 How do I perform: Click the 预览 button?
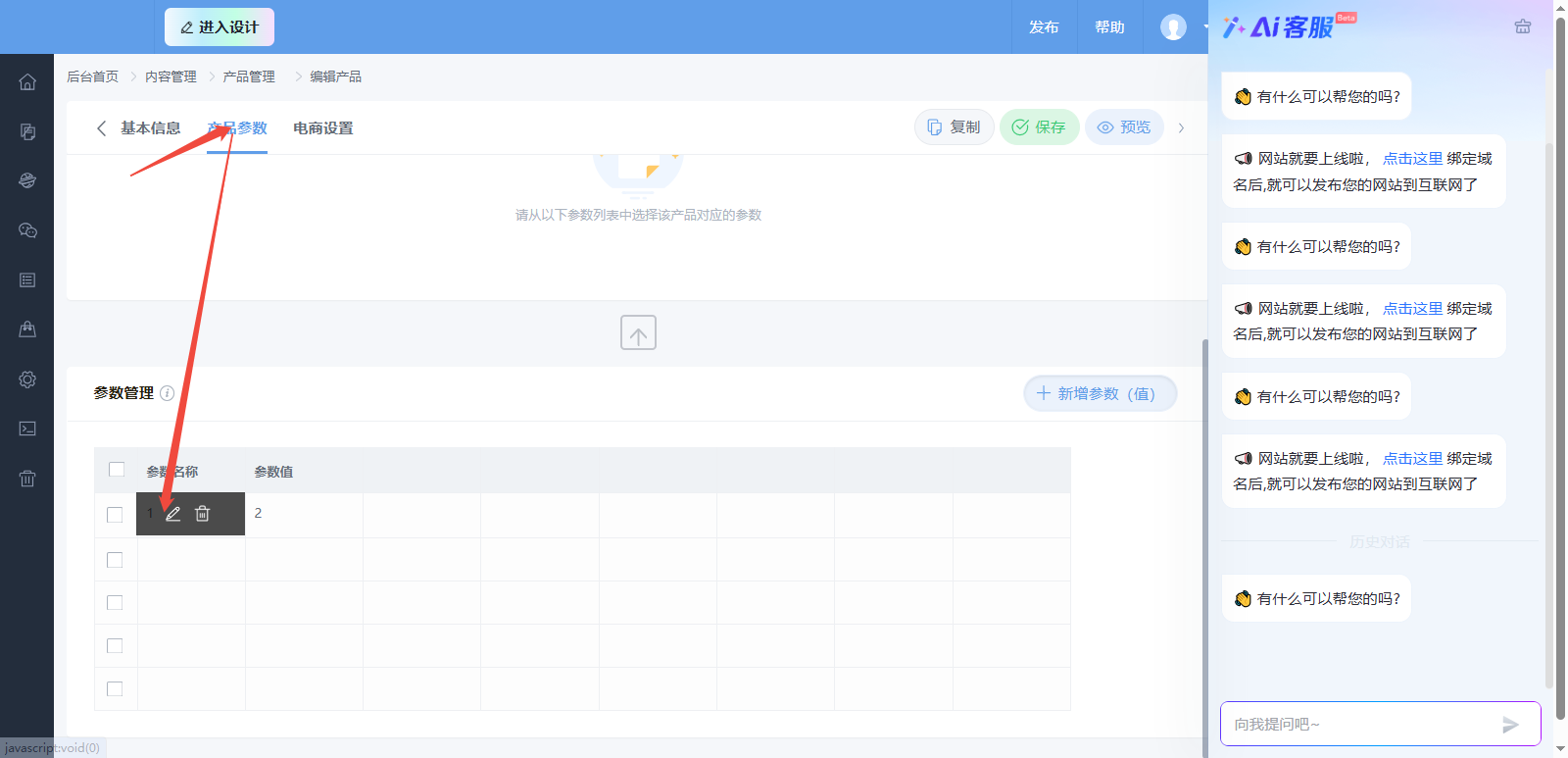1124,127
